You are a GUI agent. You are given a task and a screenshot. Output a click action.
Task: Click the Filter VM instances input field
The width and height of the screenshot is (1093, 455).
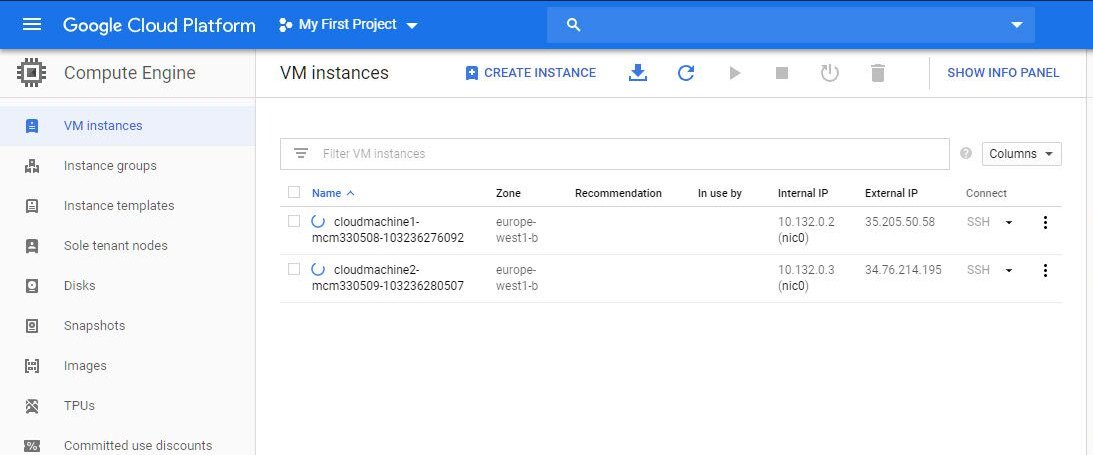click(x=615, y=154)
